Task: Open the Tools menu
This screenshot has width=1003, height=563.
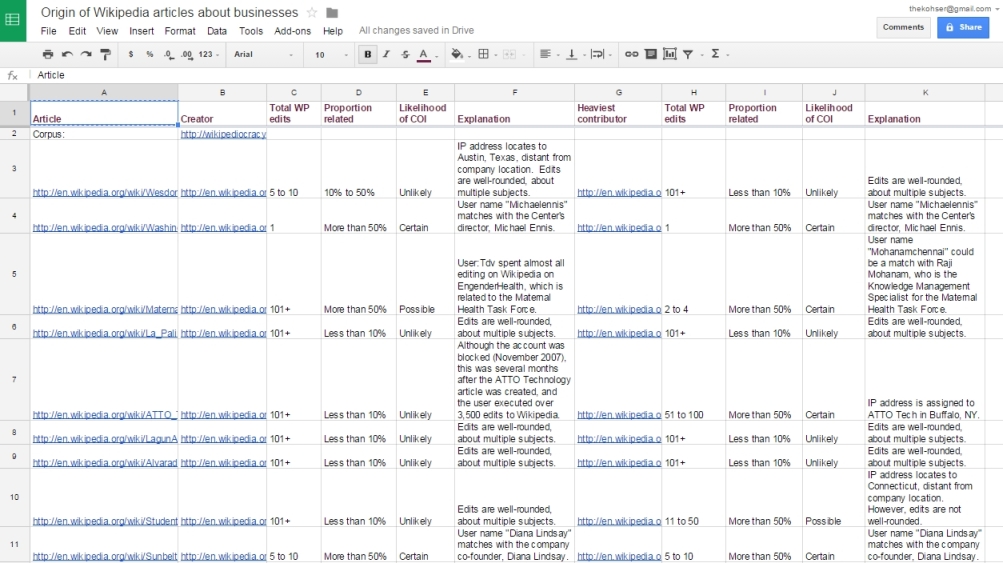Action: 251,31
